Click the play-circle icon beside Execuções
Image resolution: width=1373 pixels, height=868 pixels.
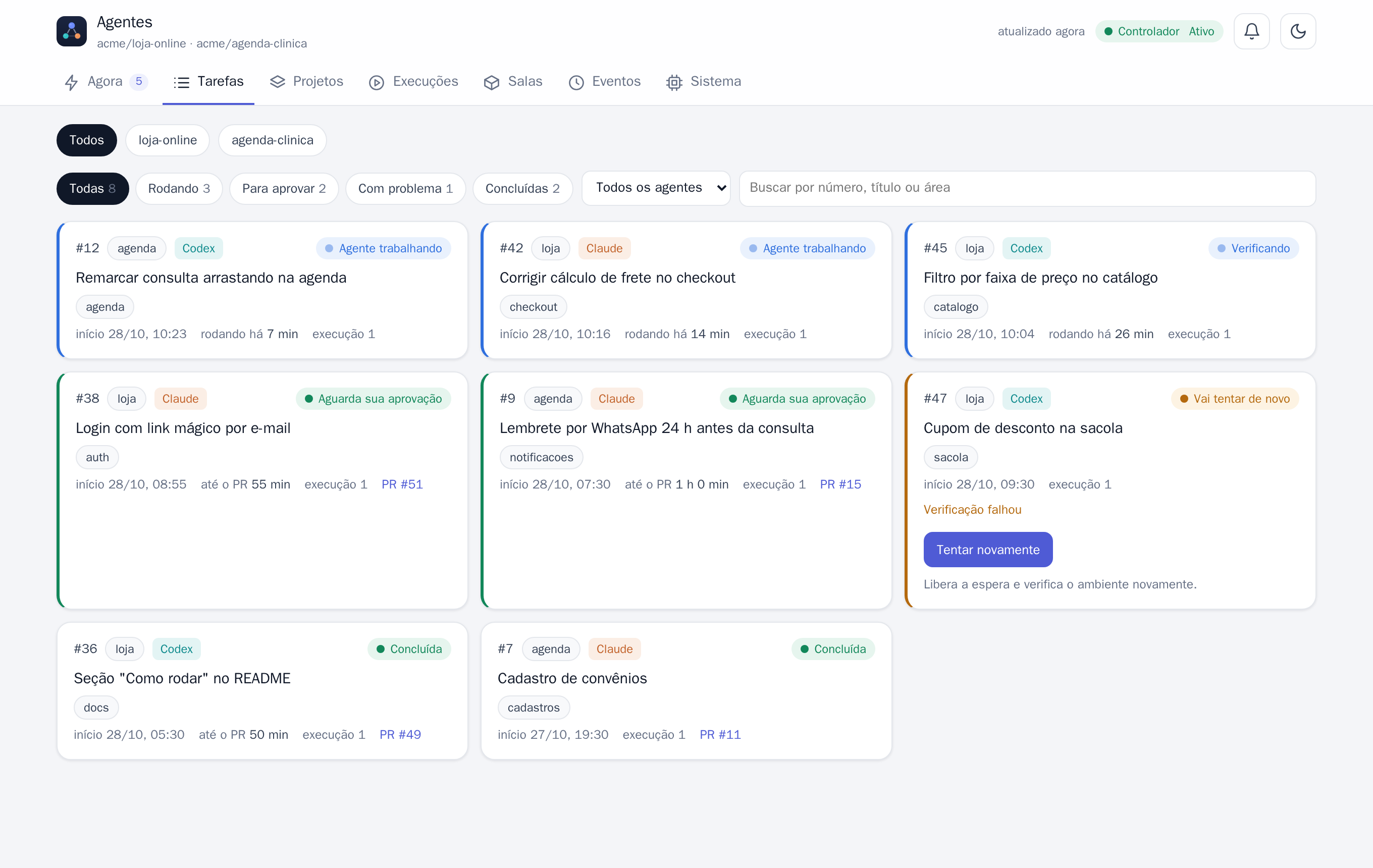click(377, 83)
